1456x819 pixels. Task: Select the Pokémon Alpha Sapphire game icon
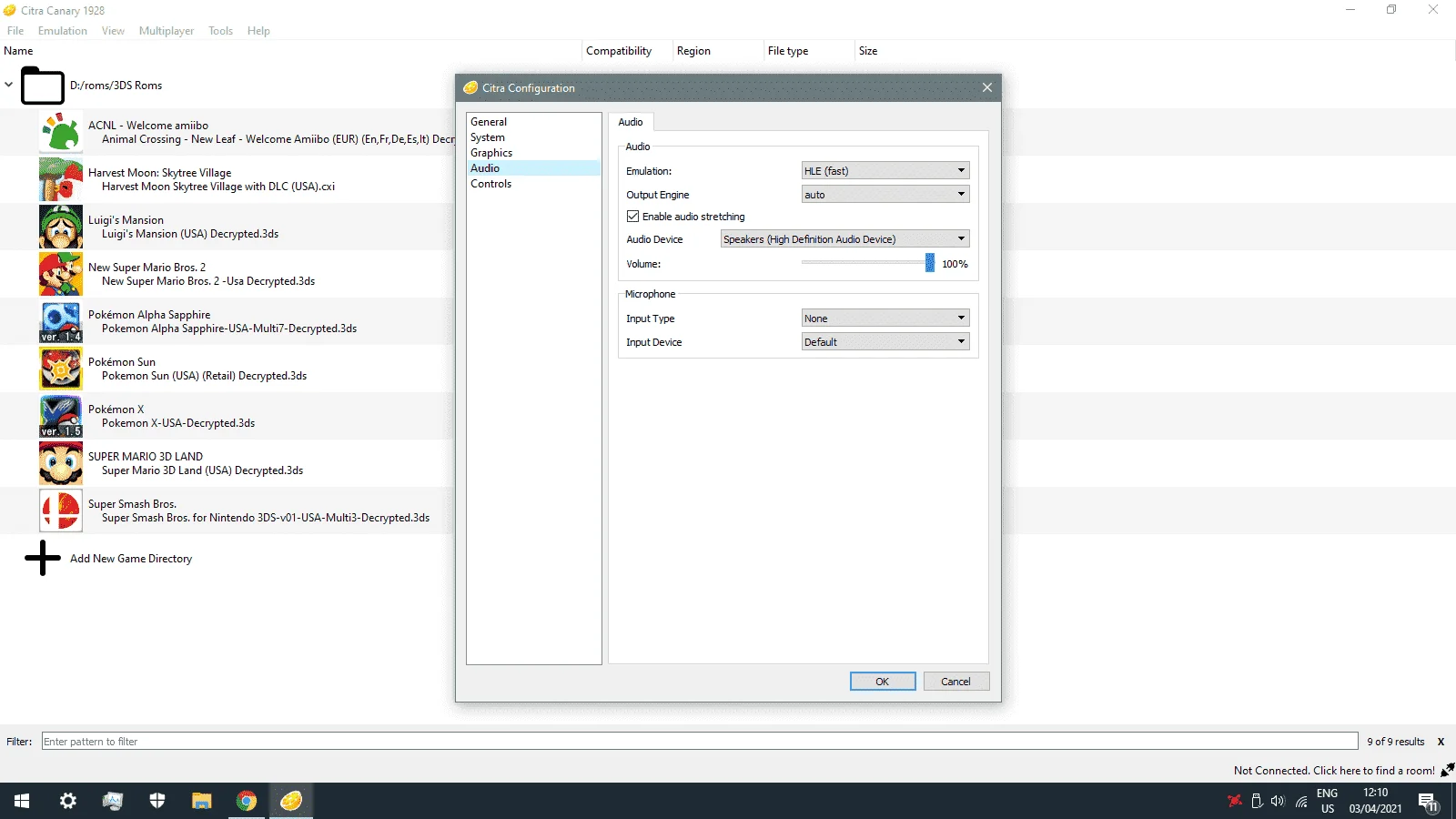pyautogui.click(x=61, y=321)
